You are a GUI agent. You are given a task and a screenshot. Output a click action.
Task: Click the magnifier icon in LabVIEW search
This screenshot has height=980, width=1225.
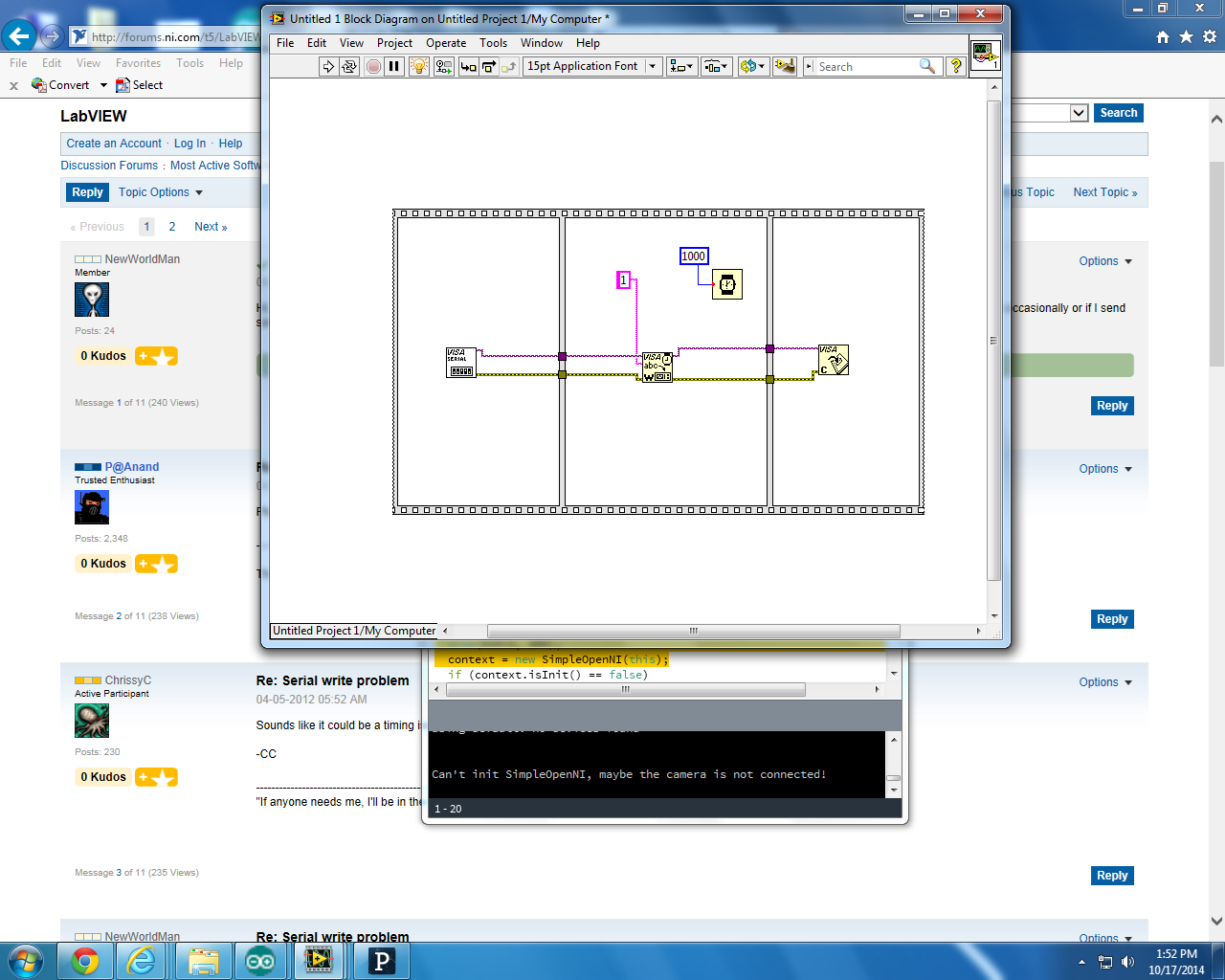[x=926, y=66]
